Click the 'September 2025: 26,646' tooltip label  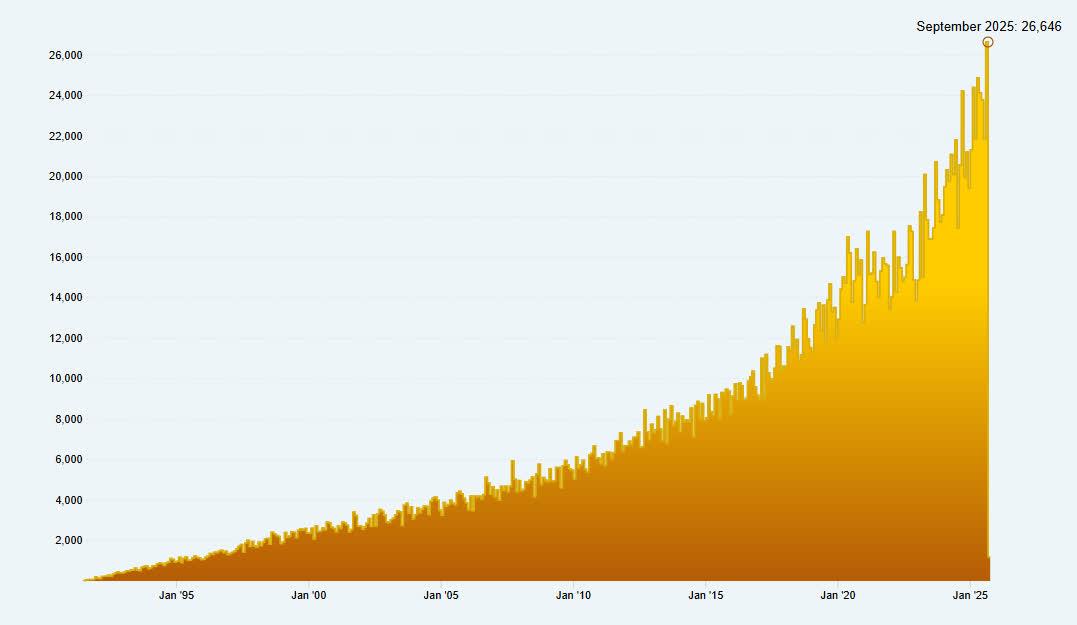[x=988, y=27]
